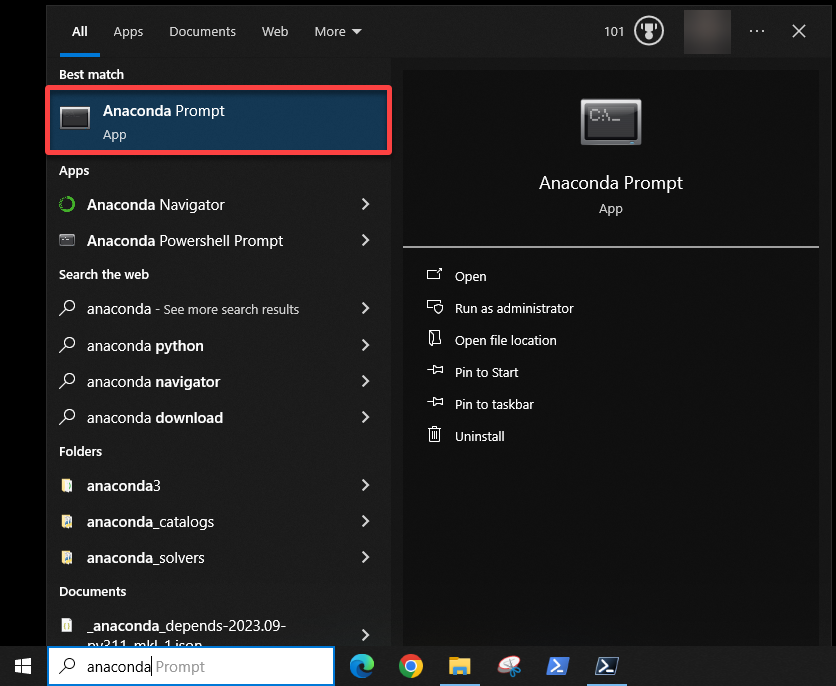
Task: Launch Microsoft Edge from the taskbar
Action: click(x=362, y=666)
